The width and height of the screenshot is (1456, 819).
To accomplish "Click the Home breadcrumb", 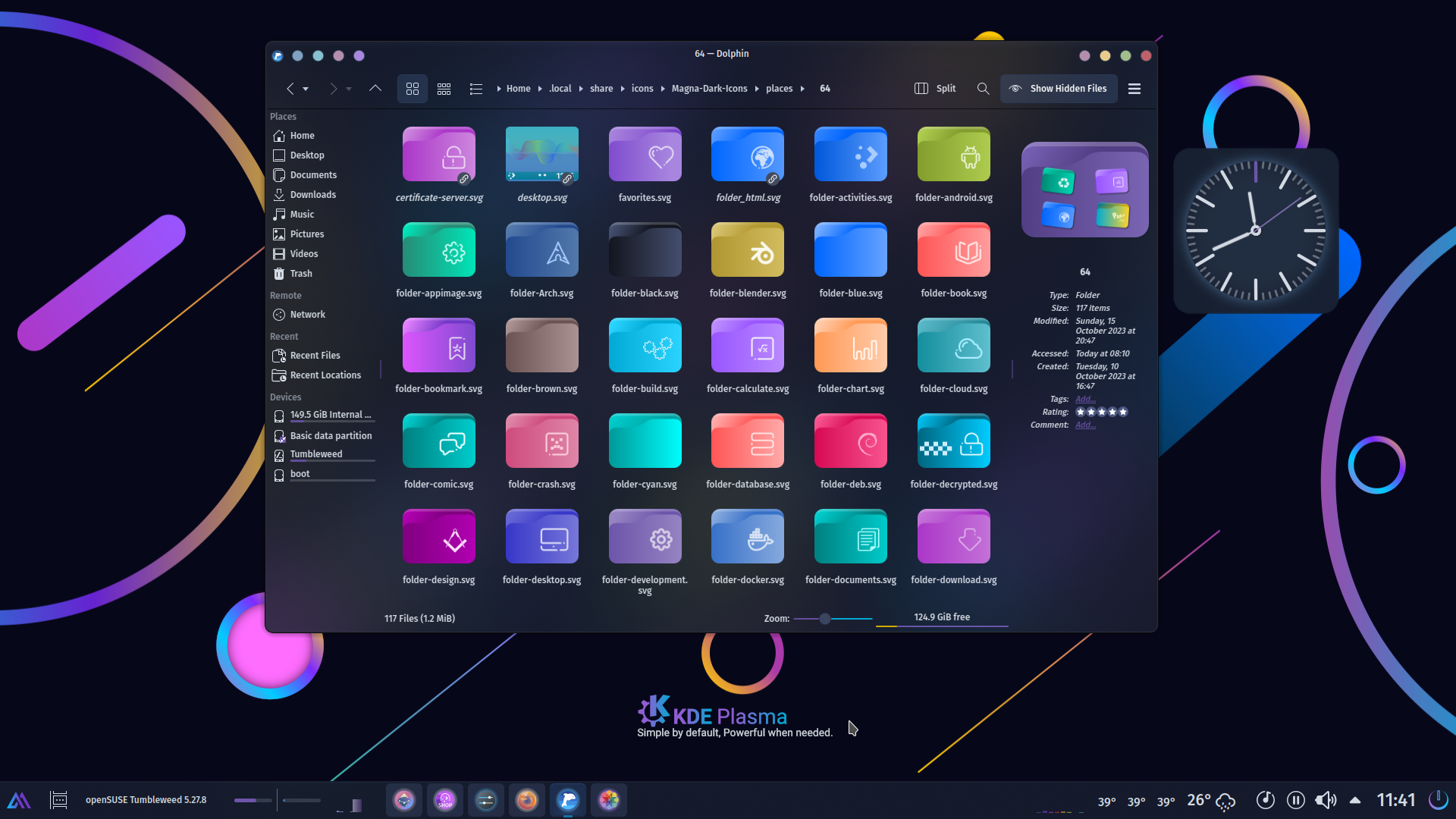I will point(519,89).
